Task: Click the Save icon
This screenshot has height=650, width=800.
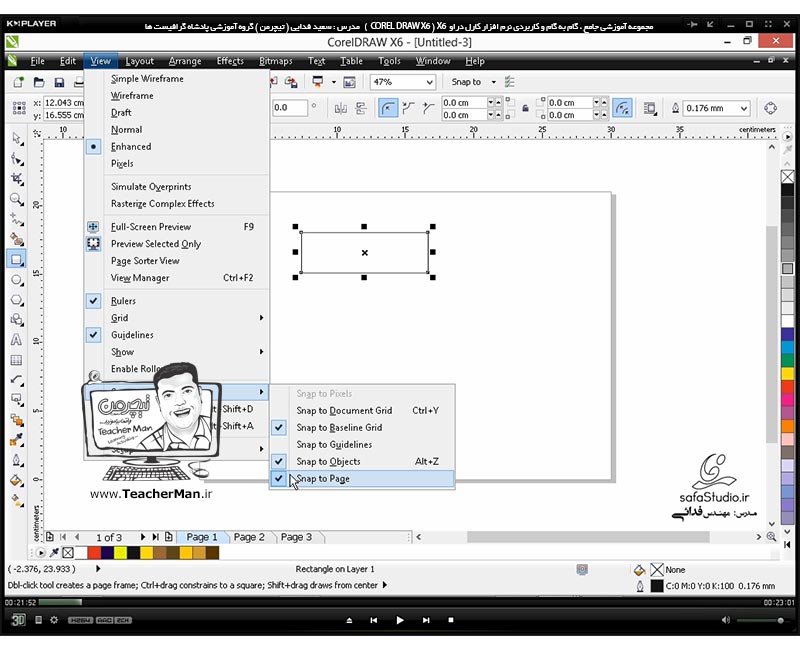Action: [59, 82]
